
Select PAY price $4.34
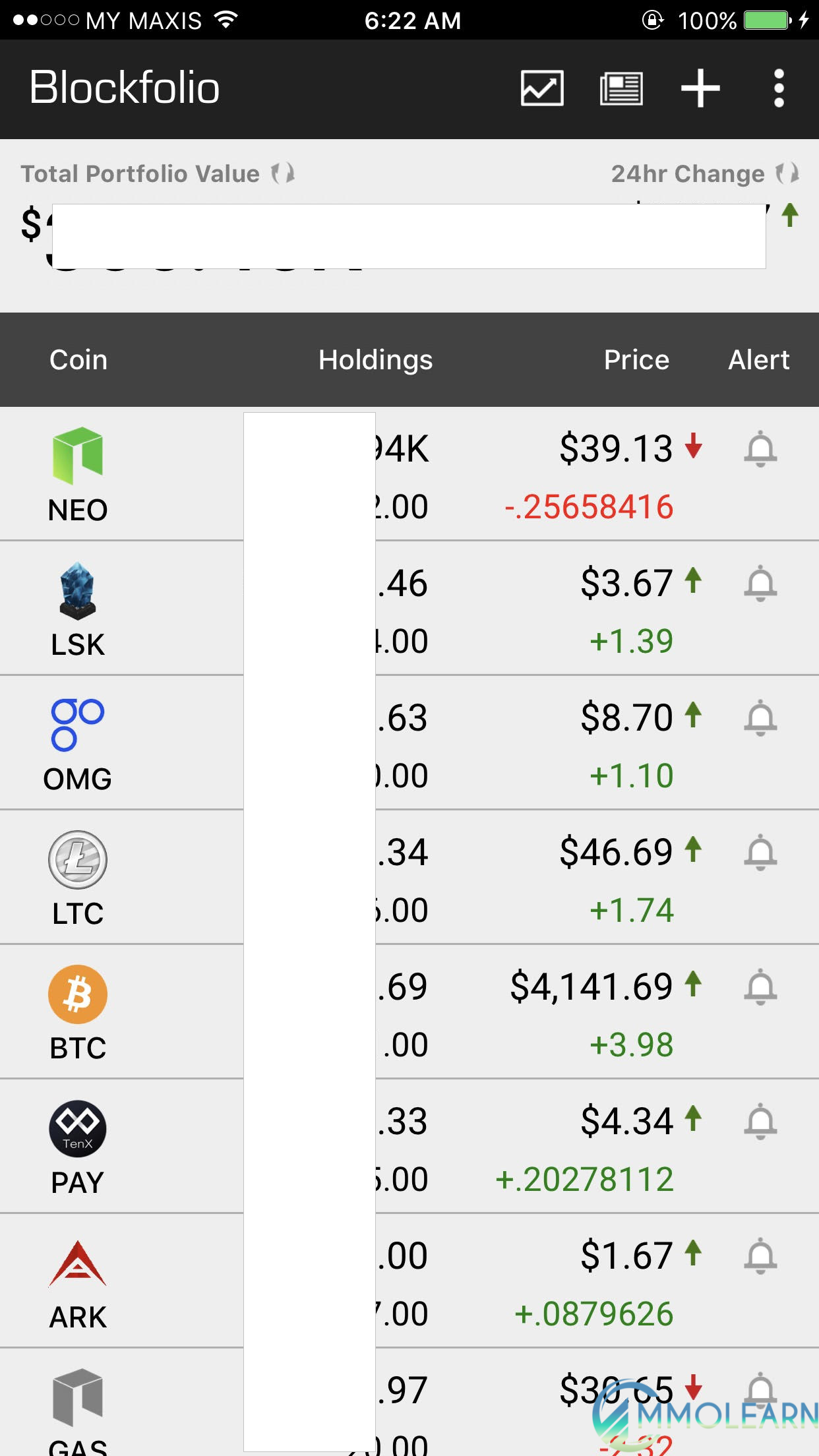coord(626,1121)
